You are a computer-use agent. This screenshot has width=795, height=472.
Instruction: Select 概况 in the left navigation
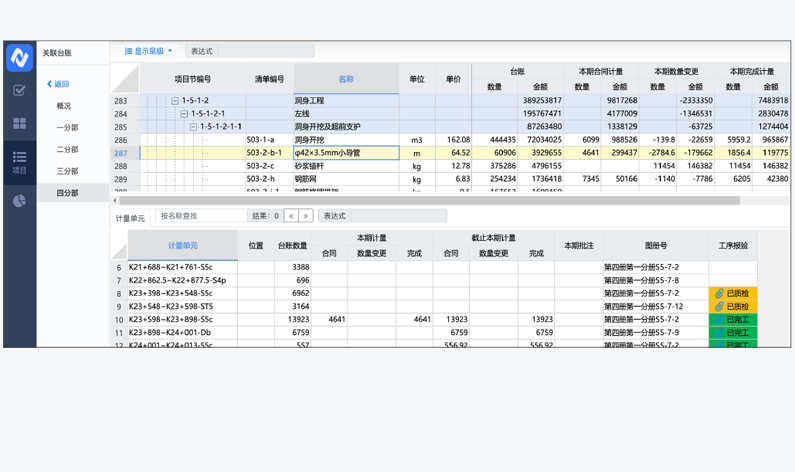click(64, 106)
